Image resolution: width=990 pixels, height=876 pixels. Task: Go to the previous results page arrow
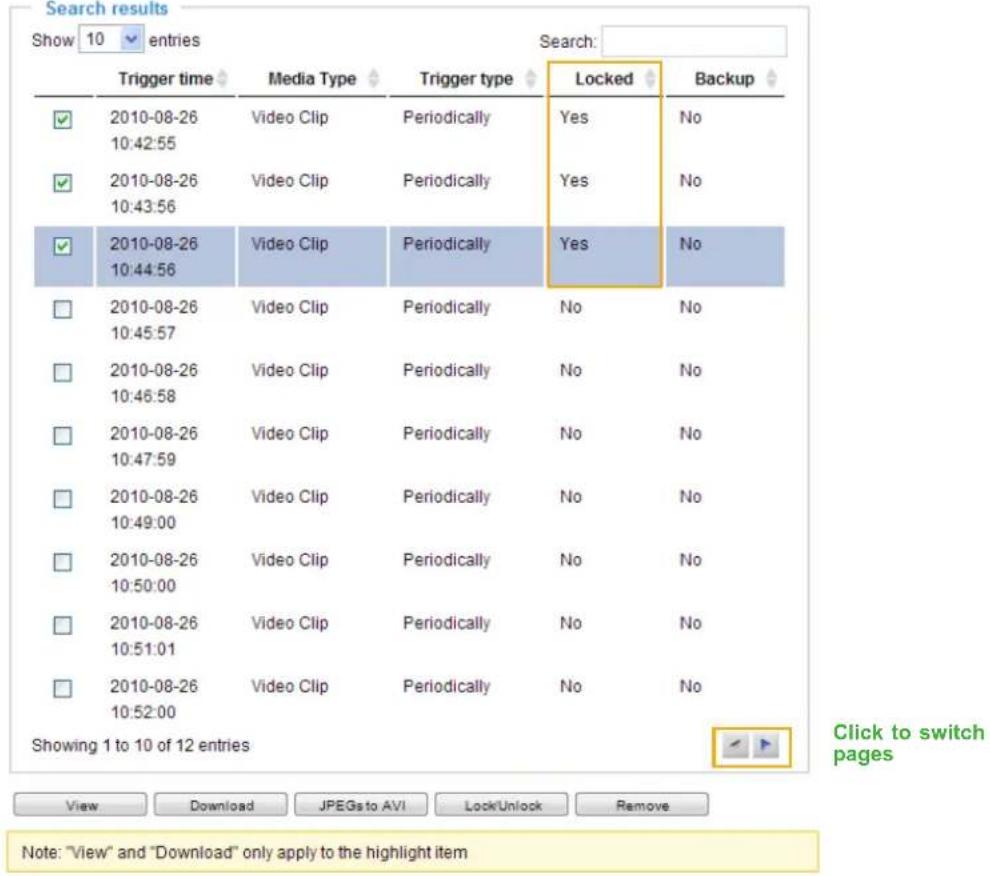[735, 746]
